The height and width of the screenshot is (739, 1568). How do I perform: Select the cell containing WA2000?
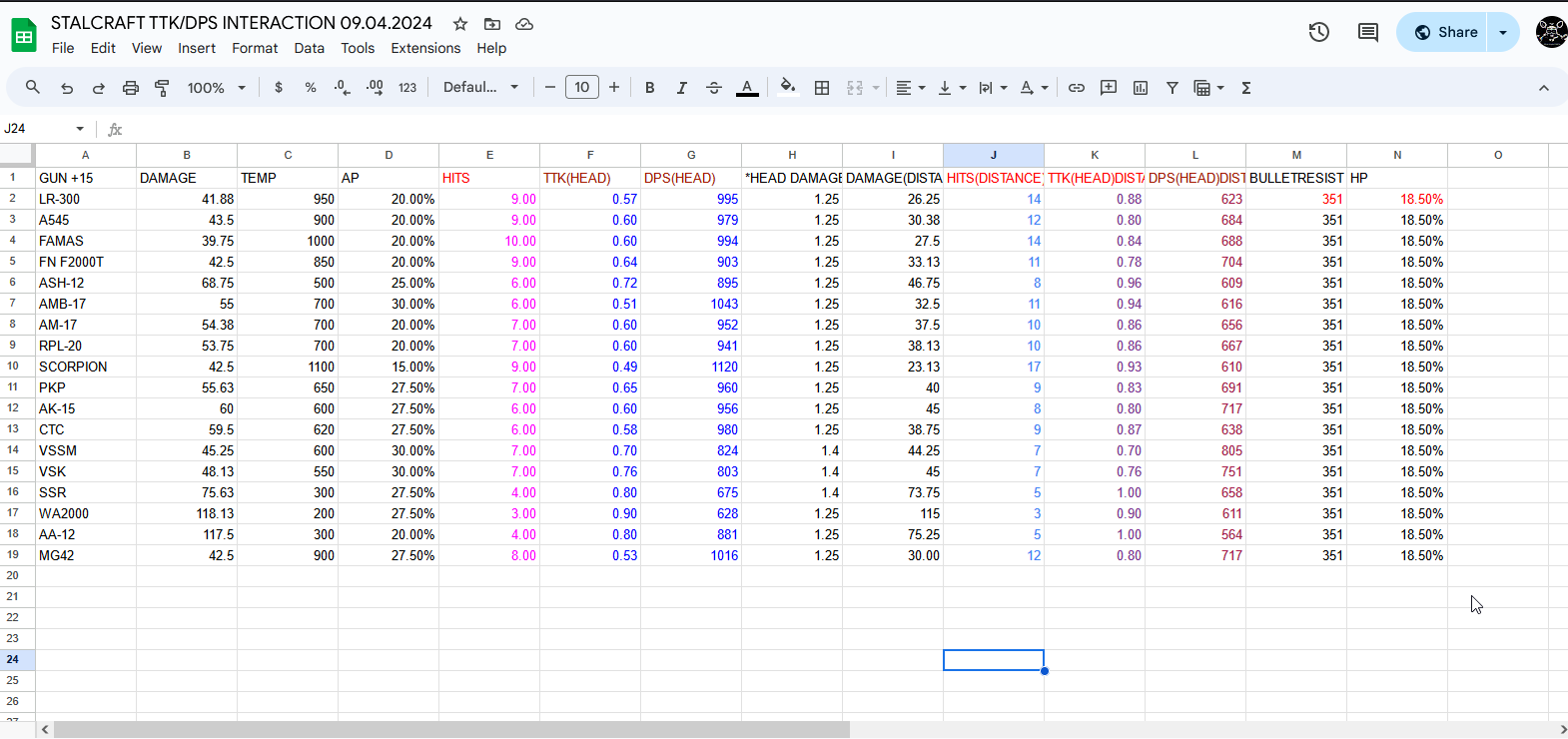86,513
